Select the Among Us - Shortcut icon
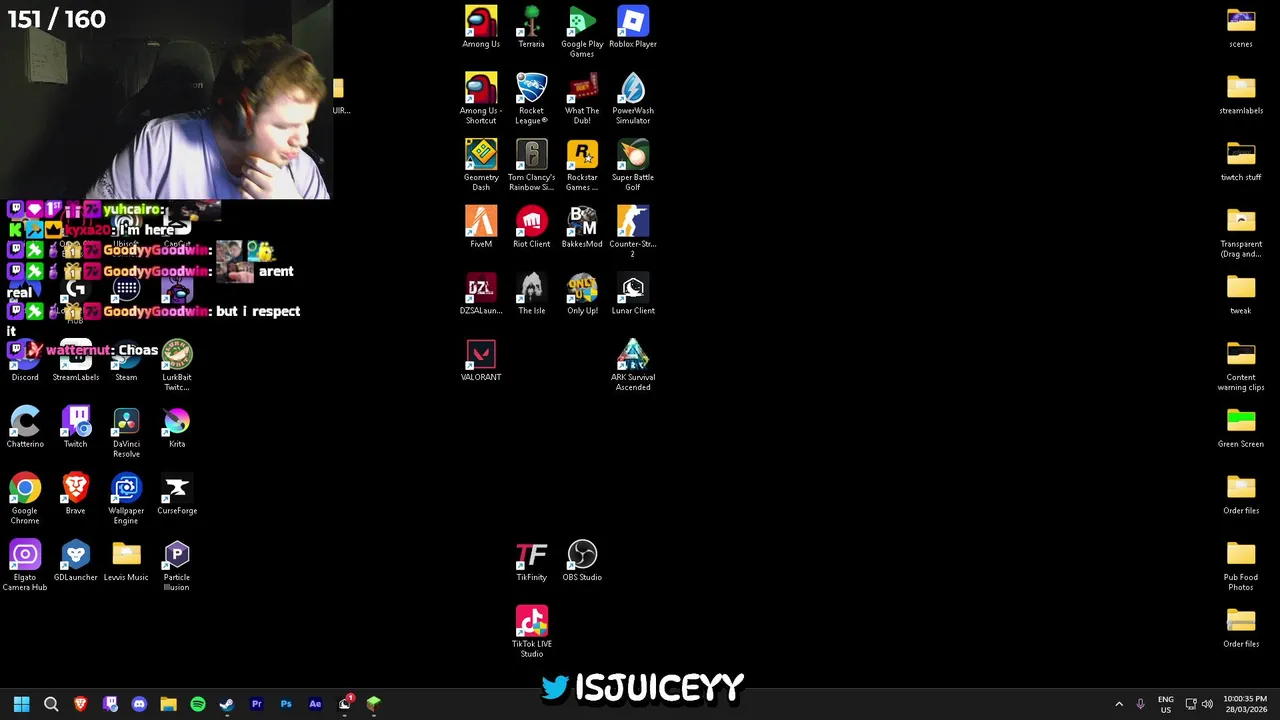Viewport: 1280px width, 720px height. [481, 99]
